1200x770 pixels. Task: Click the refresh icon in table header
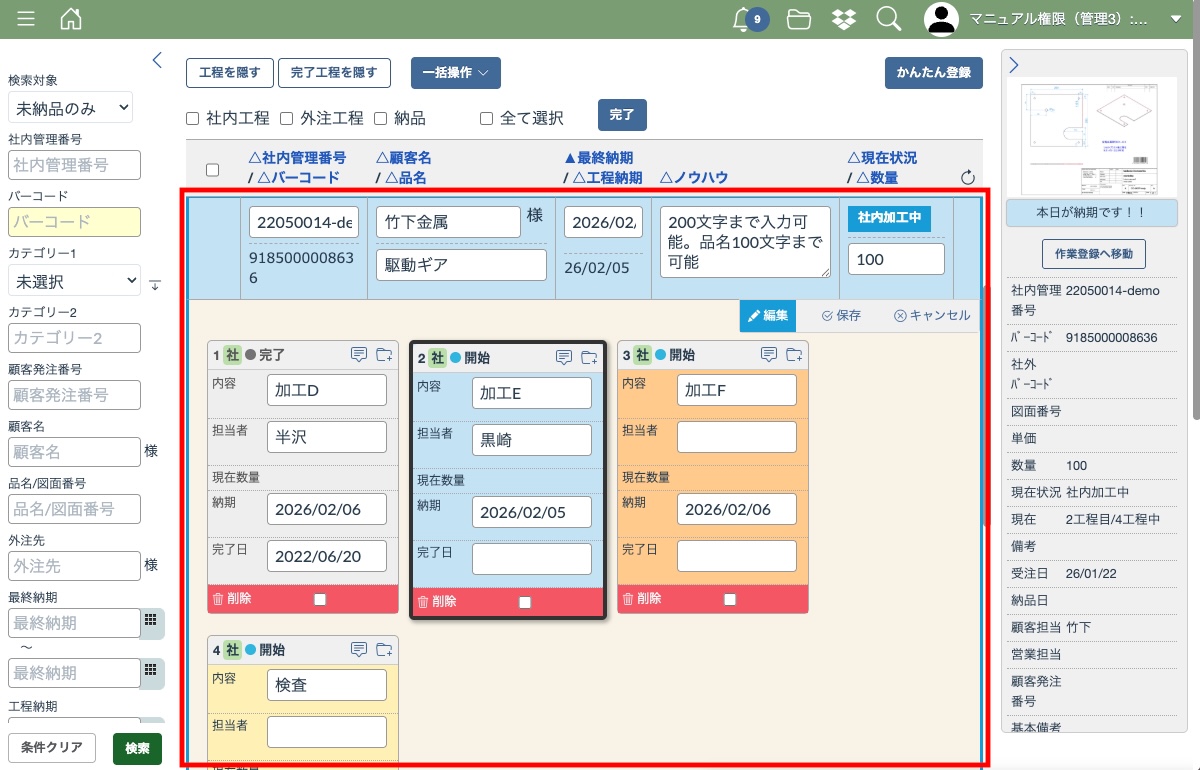tap(967, 178)
